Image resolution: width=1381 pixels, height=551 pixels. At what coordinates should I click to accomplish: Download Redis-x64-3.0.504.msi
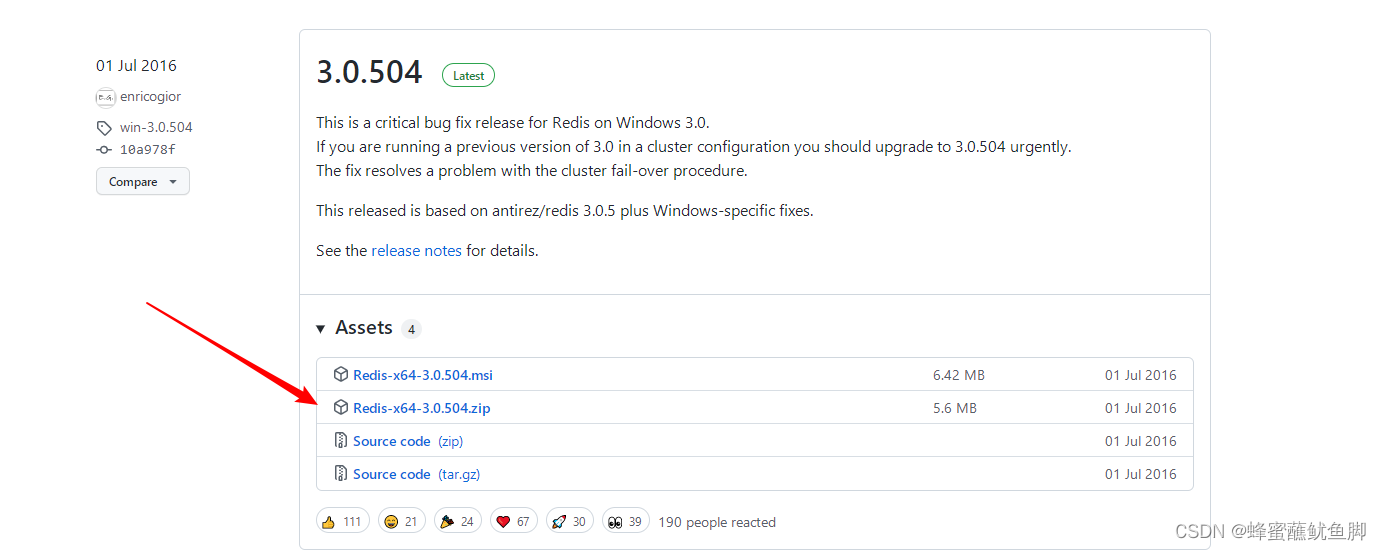coord(423,375)
